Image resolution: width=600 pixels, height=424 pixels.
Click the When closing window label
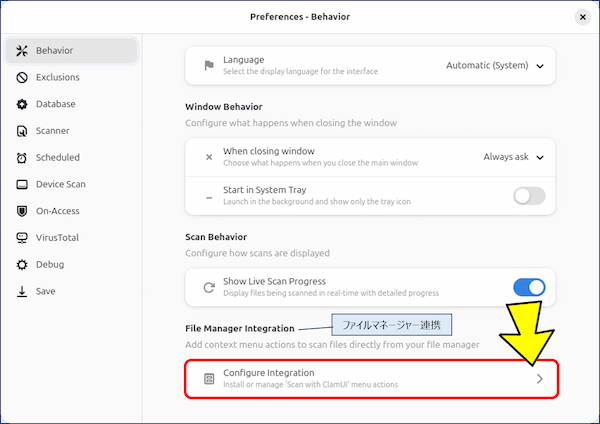point(269,151)
